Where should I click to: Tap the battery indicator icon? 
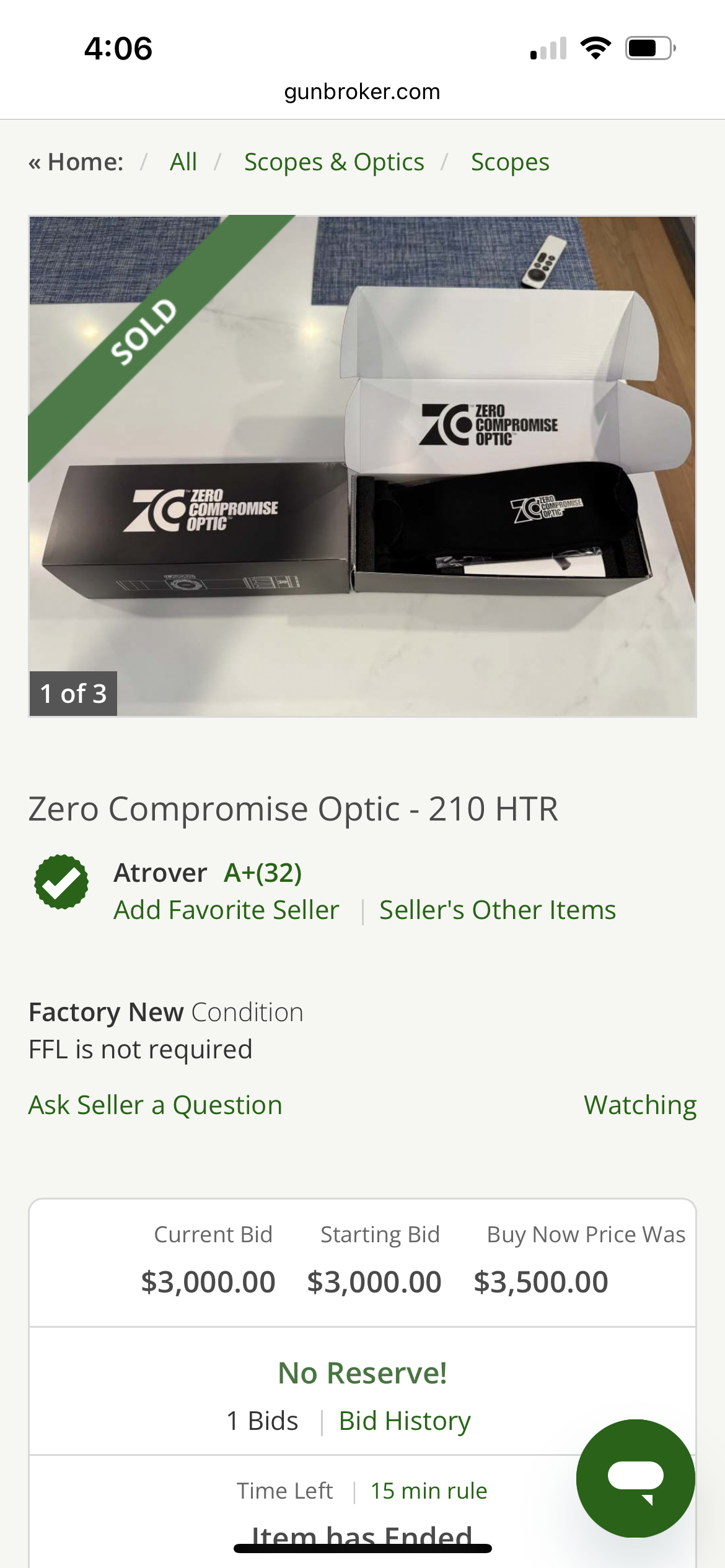[x=650, y=48]
